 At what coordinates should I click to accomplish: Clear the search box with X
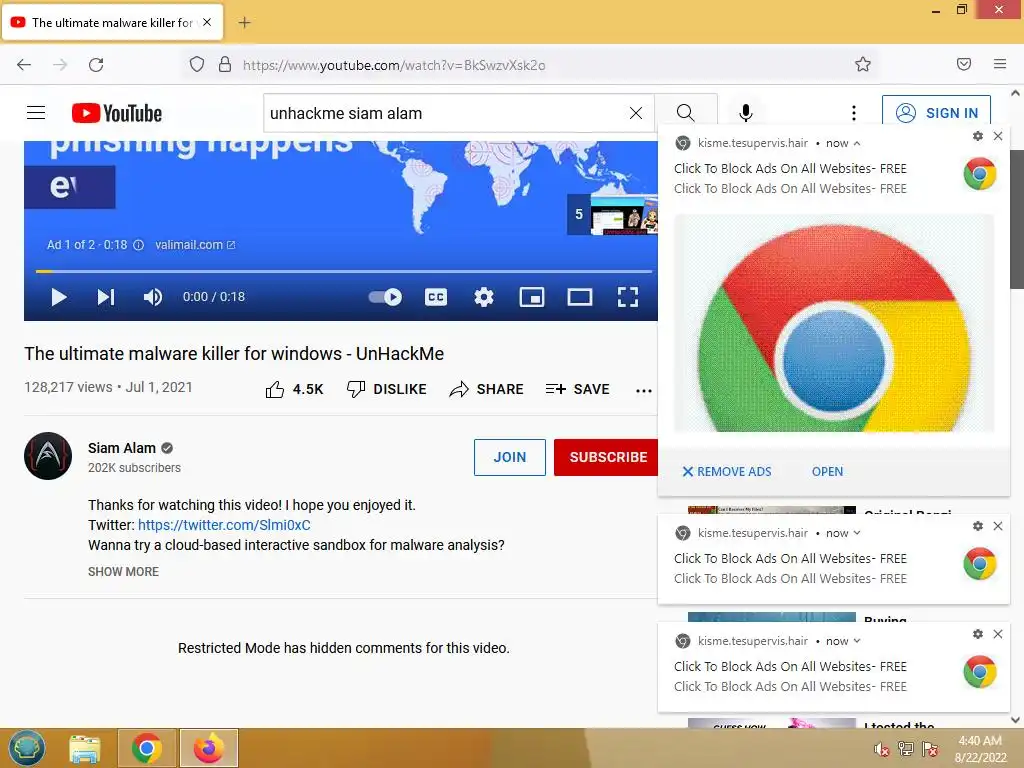pos(635,113)
